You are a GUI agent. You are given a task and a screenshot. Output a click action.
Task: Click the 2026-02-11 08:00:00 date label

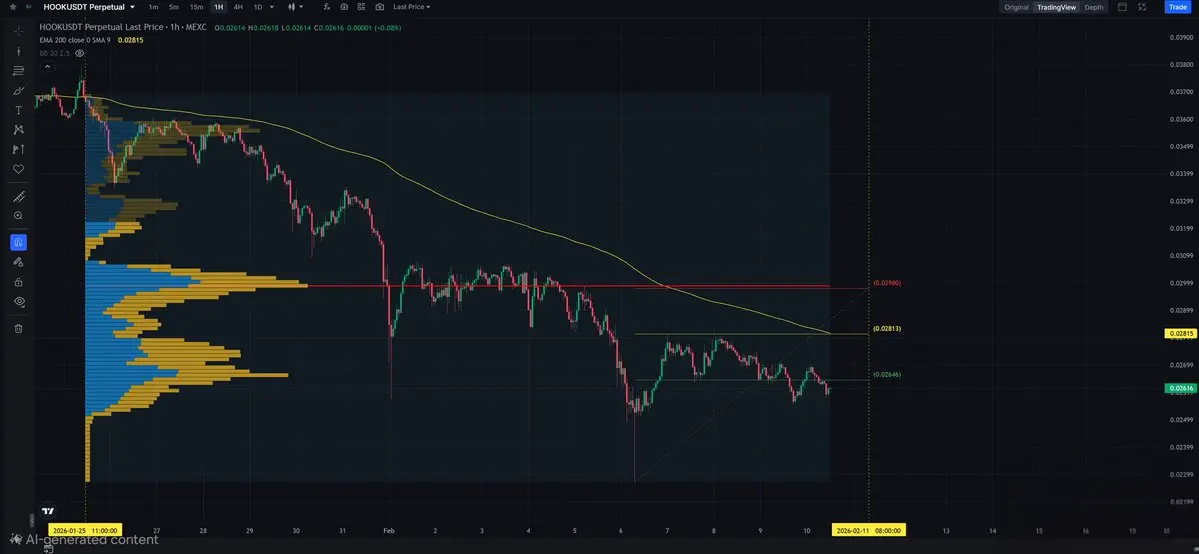coord(868,530)
